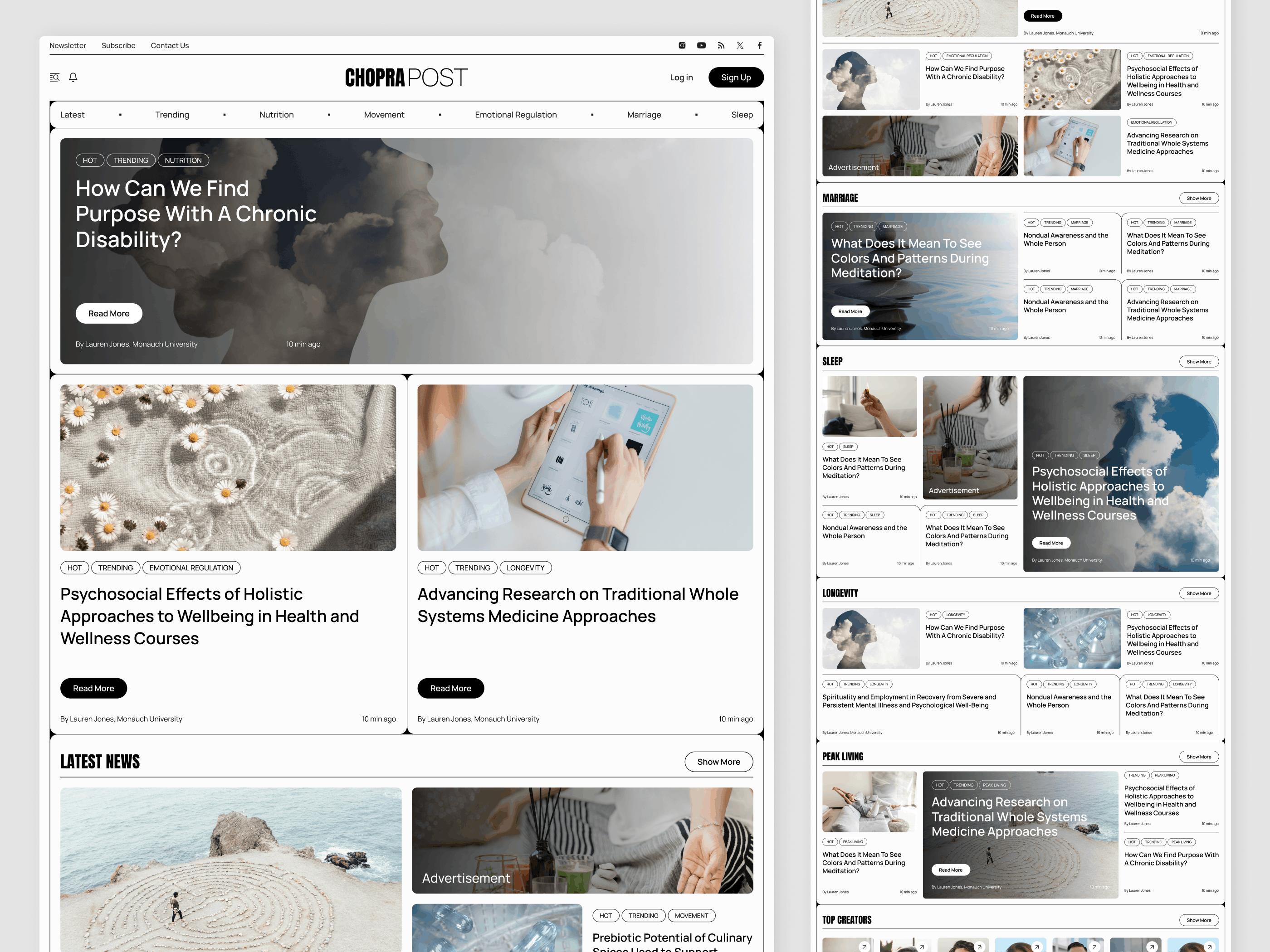The width and height of the screenshot is (1270, 952).
Task: Expand Latest News with Show More
Action: (718, 762)
